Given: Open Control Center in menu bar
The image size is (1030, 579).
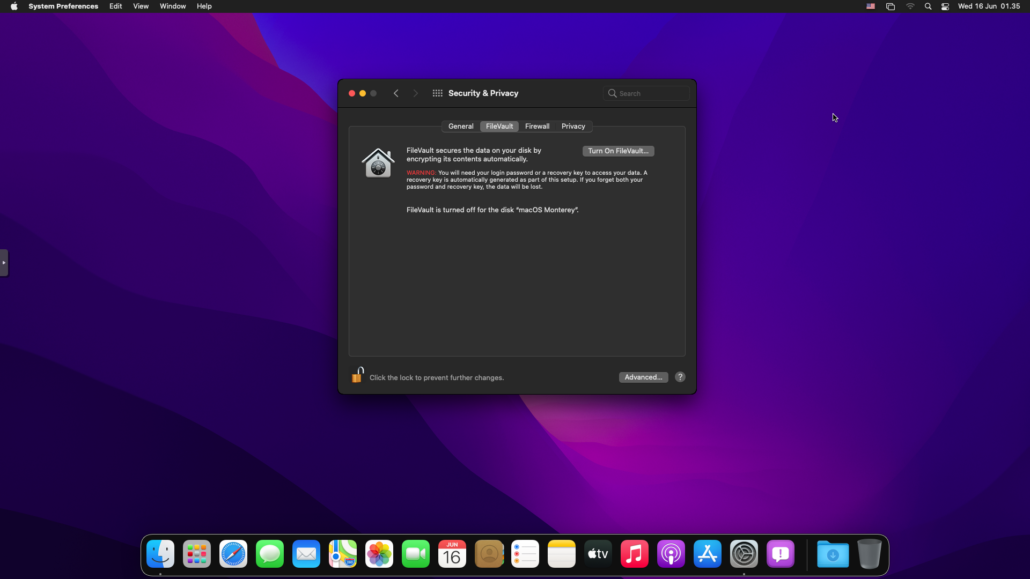Looking at the screenshot, I should coord(945,6).
